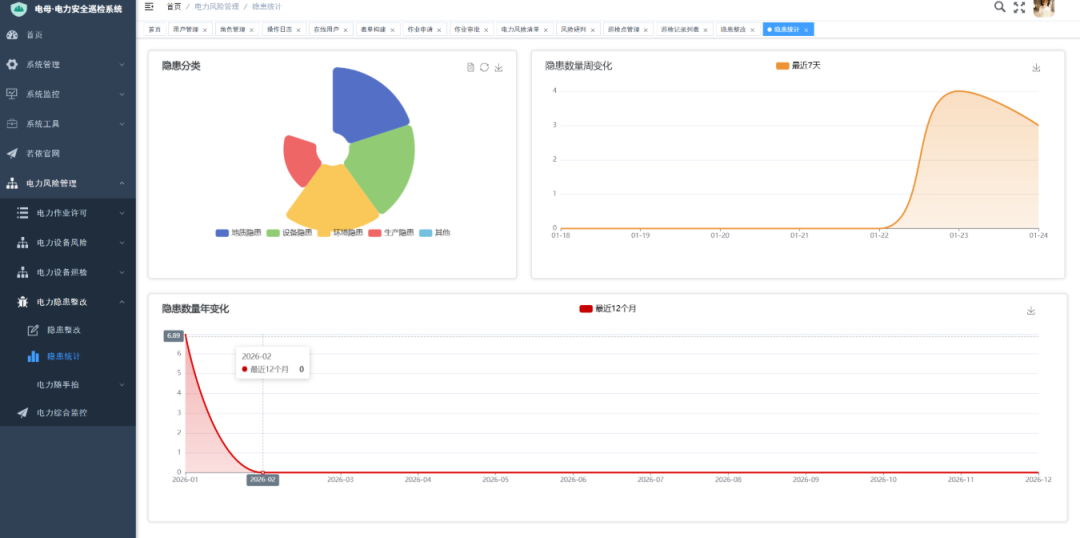Open 电力综合监控 from the sidebar
This screenshot has height=538, width=1080.
(x=68, y=413)
